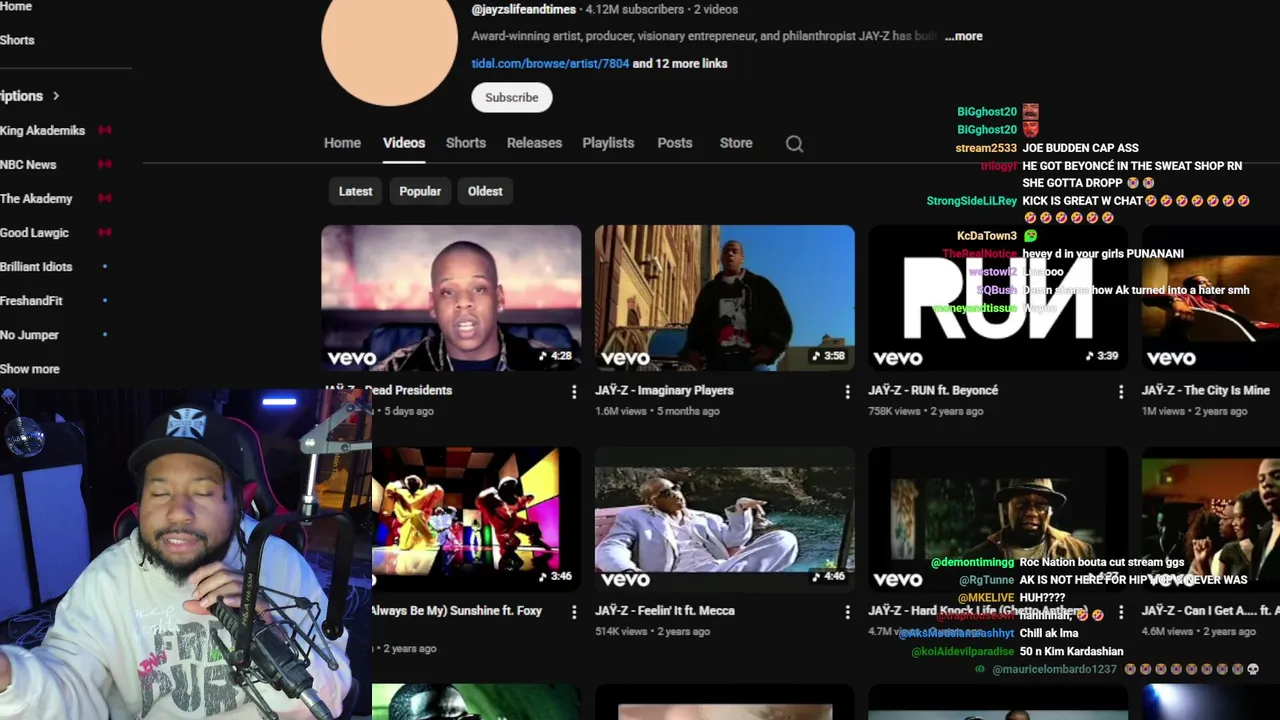This screenshot has width=1280, height=720.
Task: Play the Hard Knock Life thumbnail
Action: coord(998,518)
